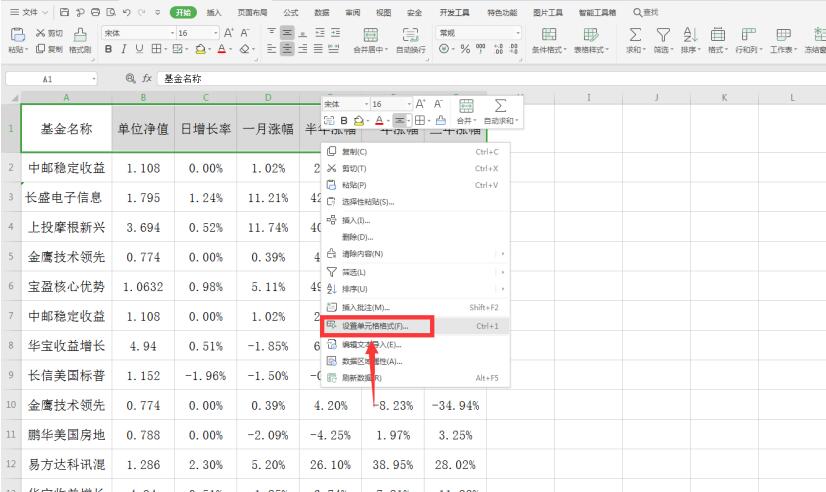
Task: Click the ribbon erase/clear format icon
Action: (244, 49)
